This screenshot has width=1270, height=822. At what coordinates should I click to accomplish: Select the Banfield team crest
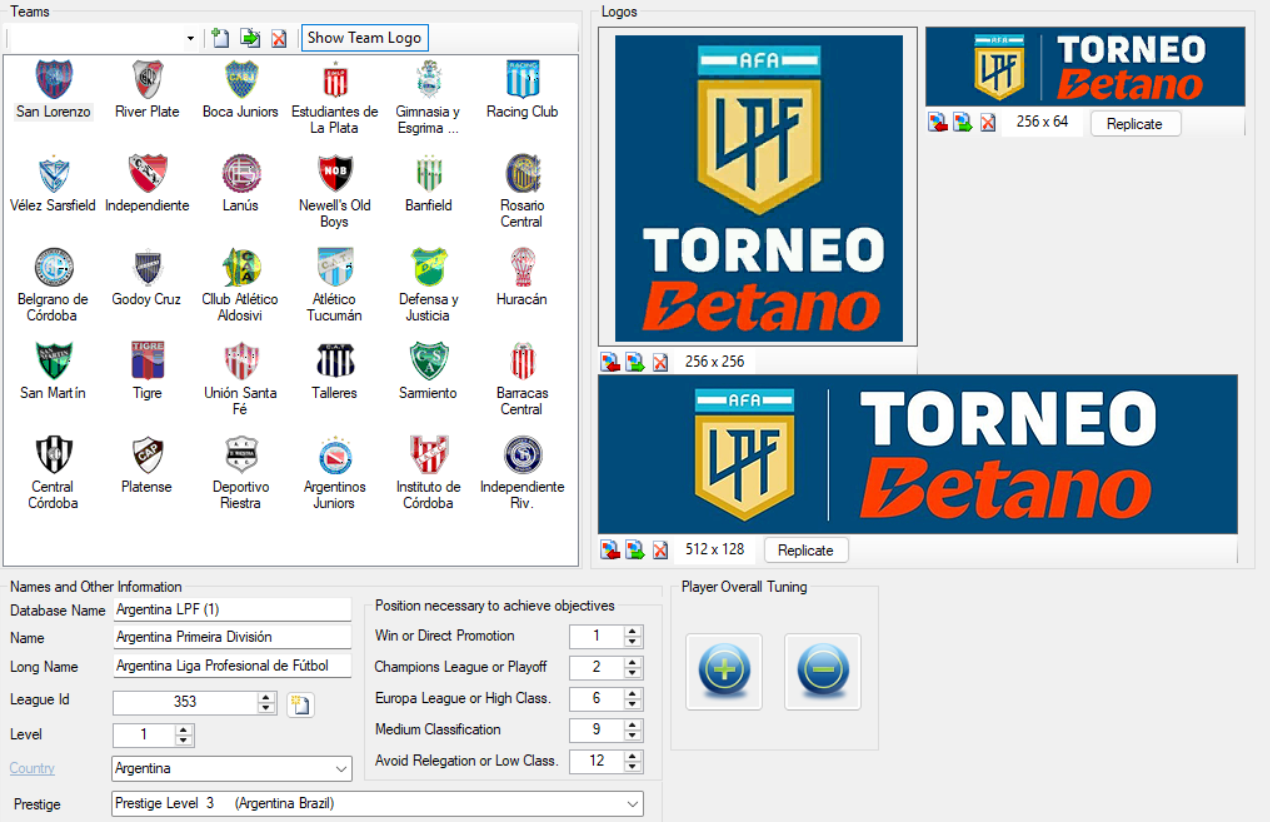tap(428, 173)
